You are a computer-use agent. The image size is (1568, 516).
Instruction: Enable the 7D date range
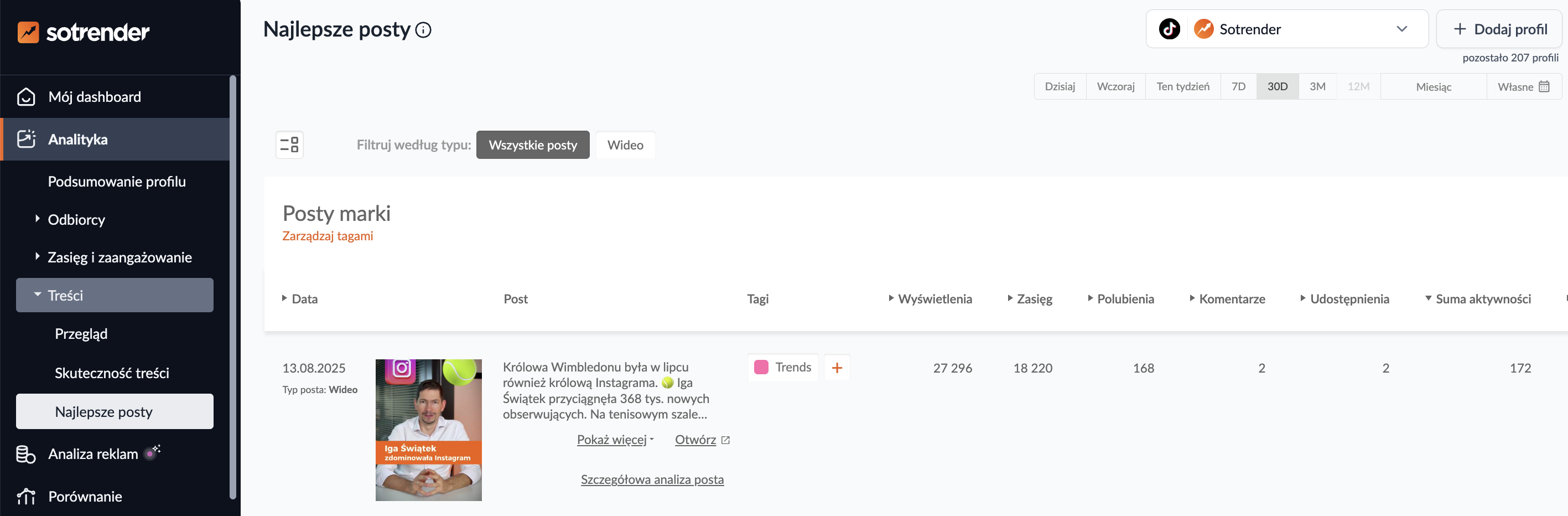tap(1239, 86)
